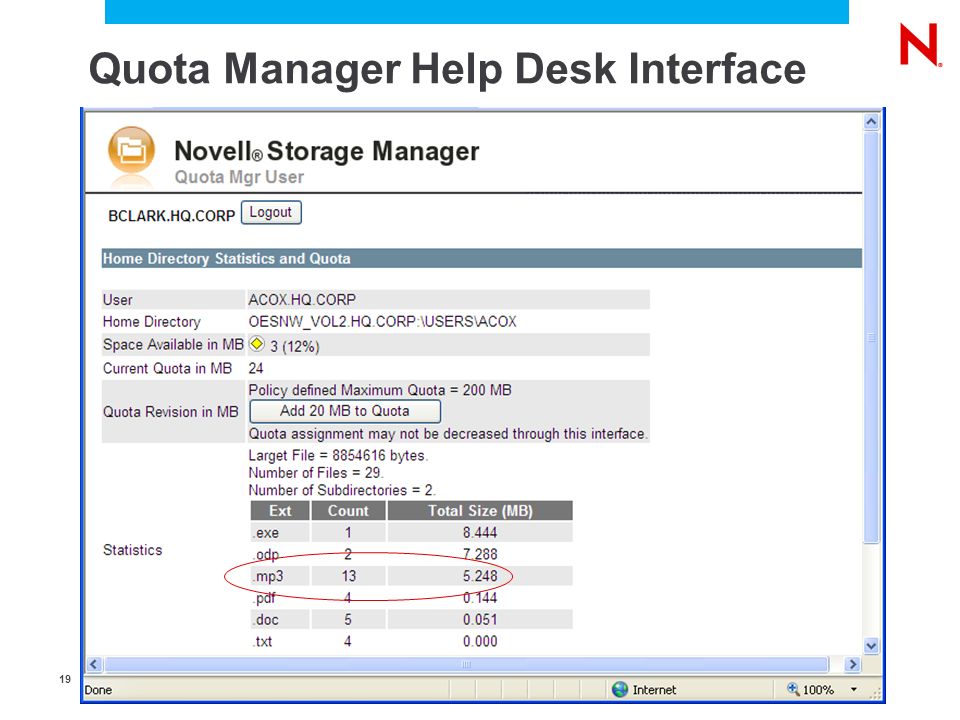960x720 pixels.
Task: Click the Number of Subdirectories = 2 text
Action: [x=342, y=490]
